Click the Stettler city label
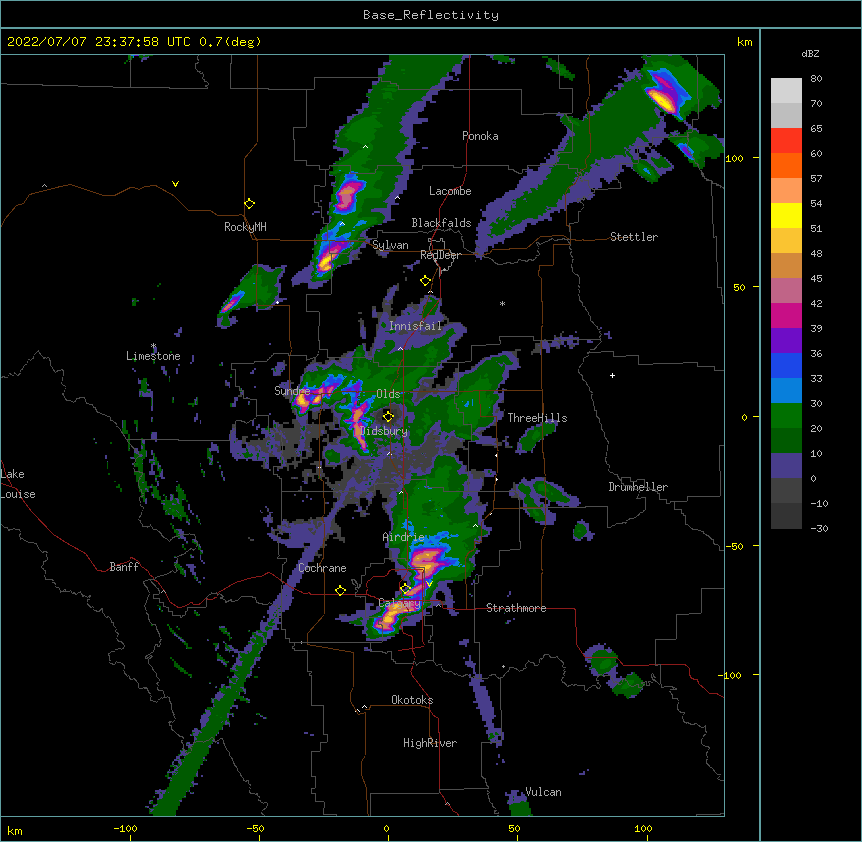Image resolution: width=862 pixels, height=842 pixels. point(634,237)
